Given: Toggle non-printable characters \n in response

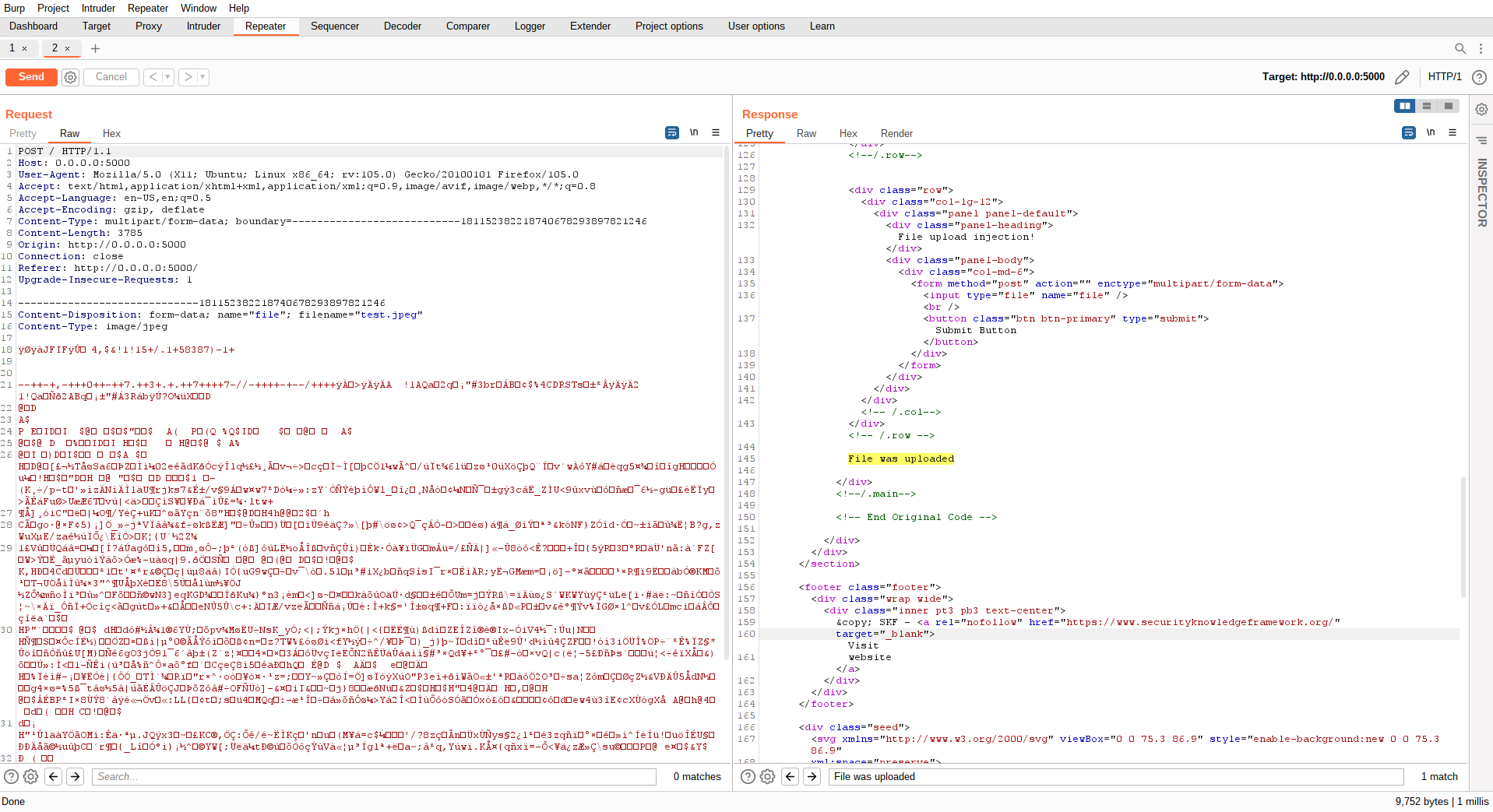Looking at the screenshot, I should (1431, 133).
